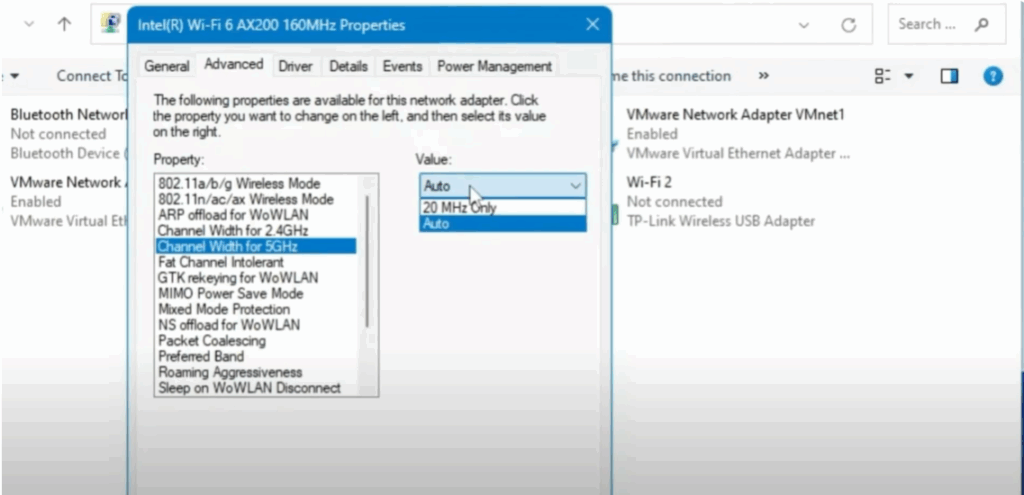Select Channel Width for 5GHz property
Screen dimensions: 1024x495
tap(255, 246)
